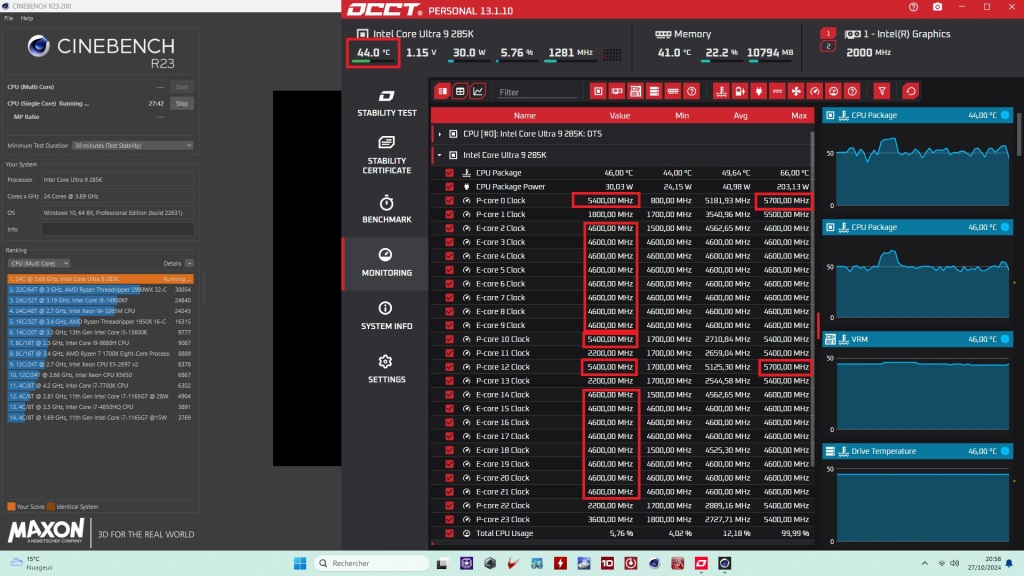Screen dimensions: 1024x576
Task: Stop the running Cinebench single core test
Action: pyautogui.click(x=182, y=103)
